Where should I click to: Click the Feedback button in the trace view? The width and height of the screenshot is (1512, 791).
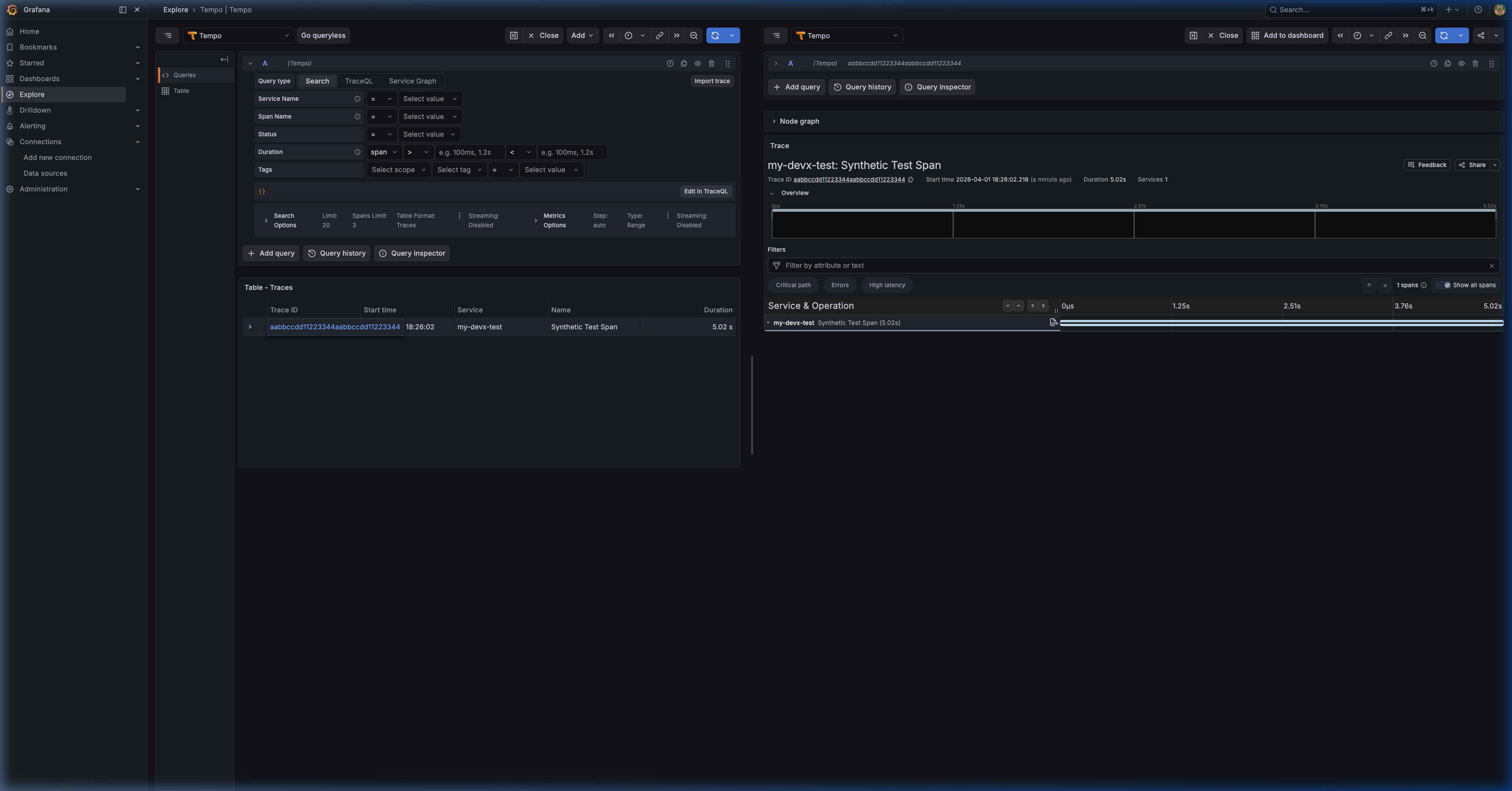[x=1426, y=165]
